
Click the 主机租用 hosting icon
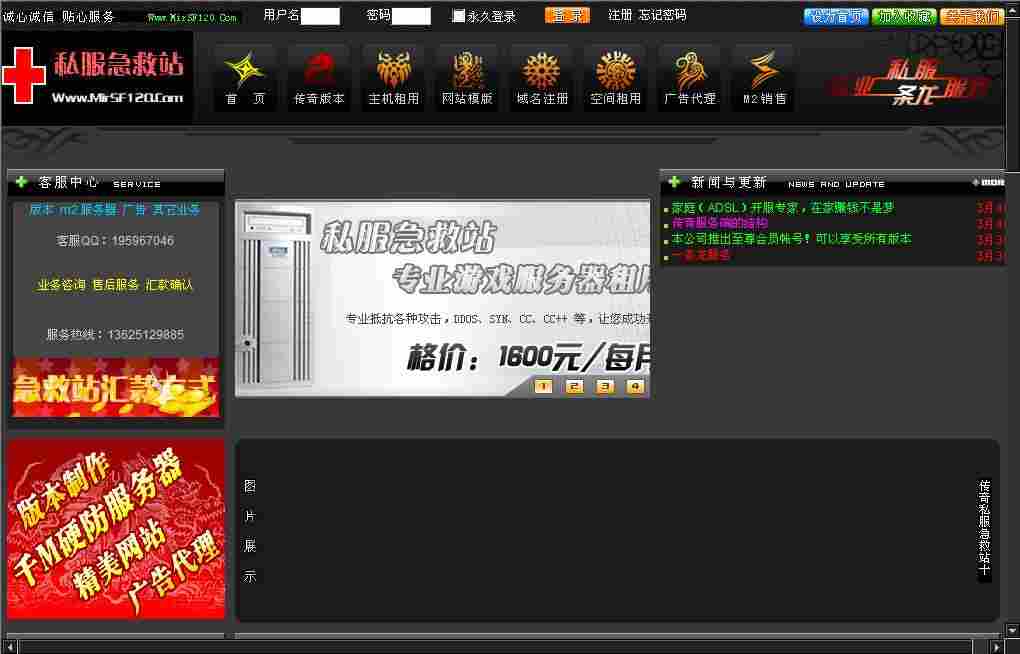(x=393, y=77)
